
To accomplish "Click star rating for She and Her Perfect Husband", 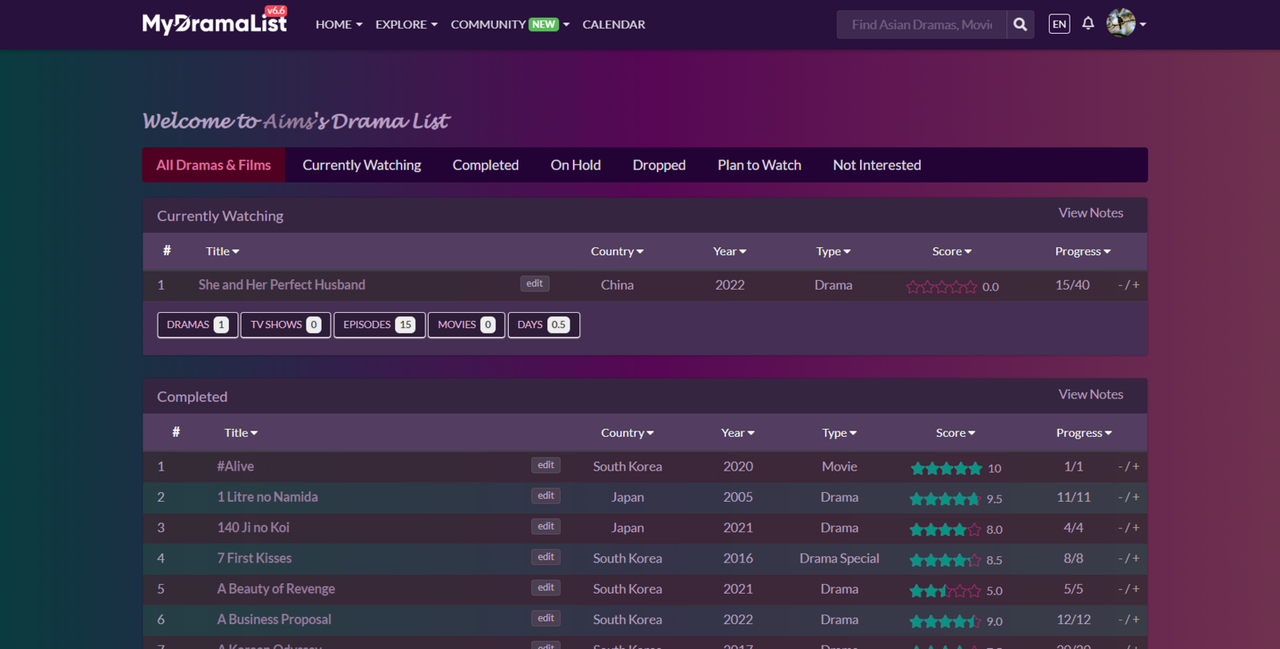I will (942, 286).
